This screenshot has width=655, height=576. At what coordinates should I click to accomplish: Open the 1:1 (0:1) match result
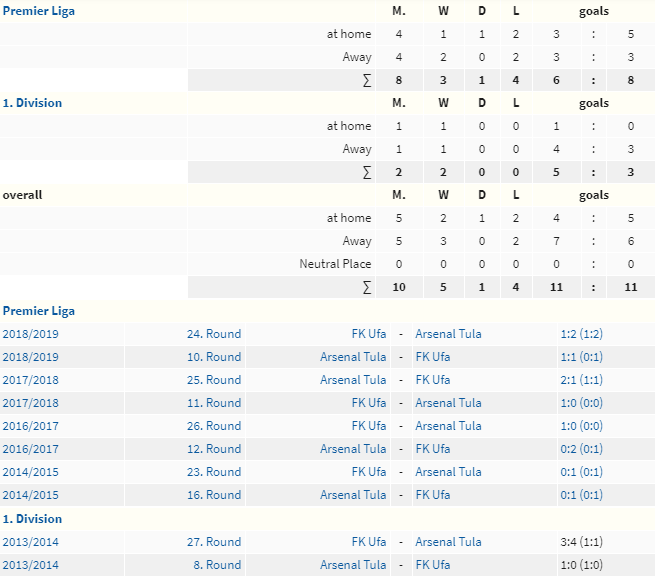coord(581,357)
